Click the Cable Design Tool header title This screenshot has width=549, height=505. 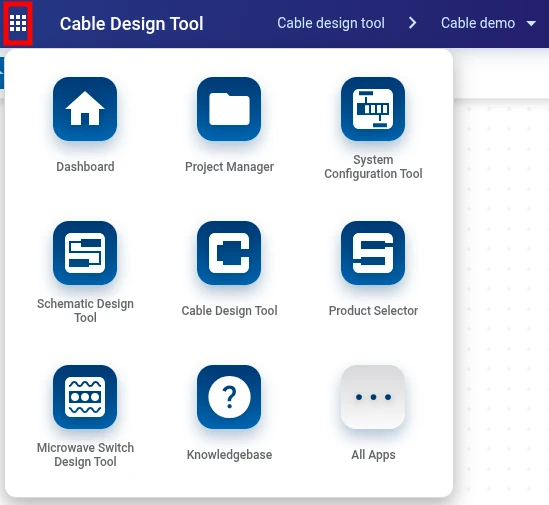click(x=132, y=24)
